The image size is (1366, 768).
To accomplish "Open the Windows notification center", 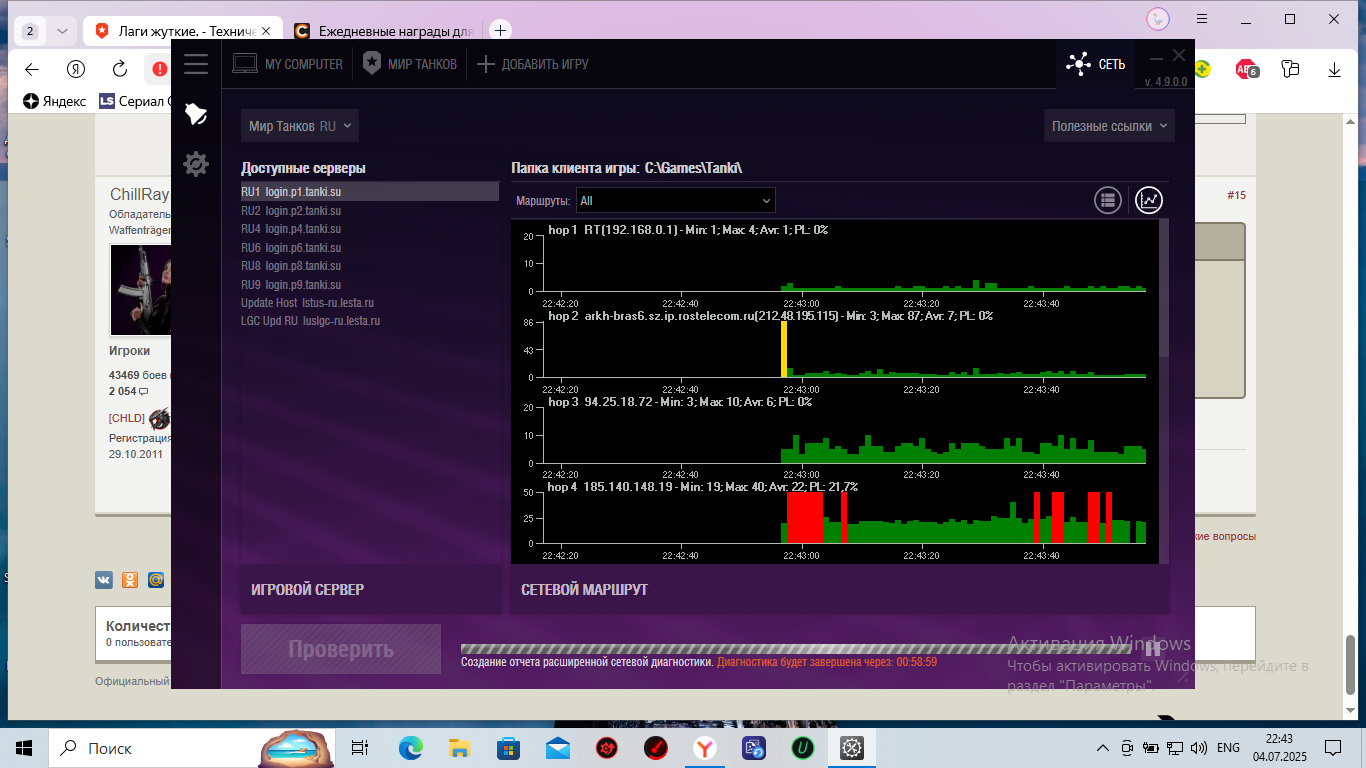I will (1333, 748).
